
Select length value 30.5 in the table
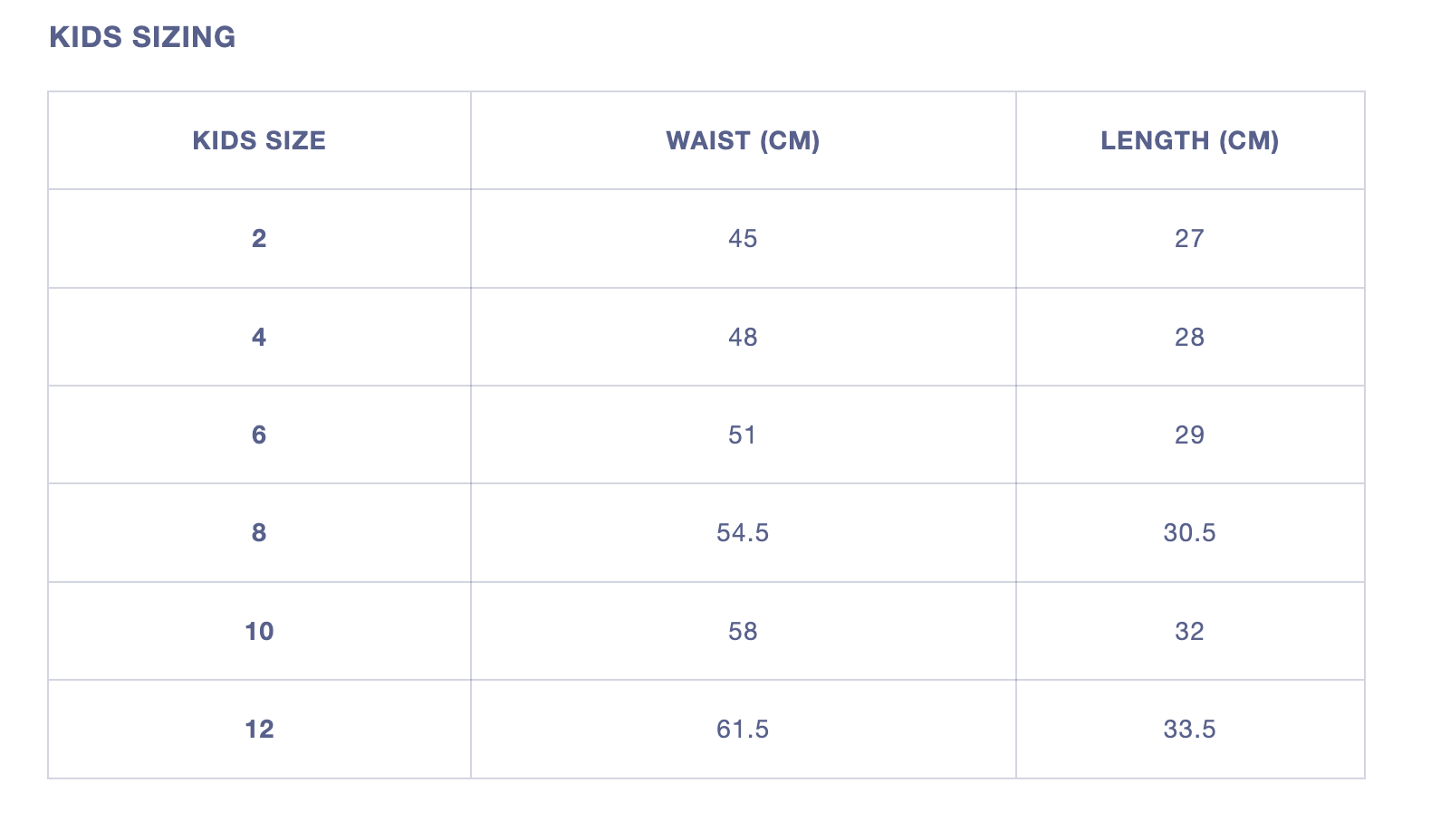[x=1189, y=533]
